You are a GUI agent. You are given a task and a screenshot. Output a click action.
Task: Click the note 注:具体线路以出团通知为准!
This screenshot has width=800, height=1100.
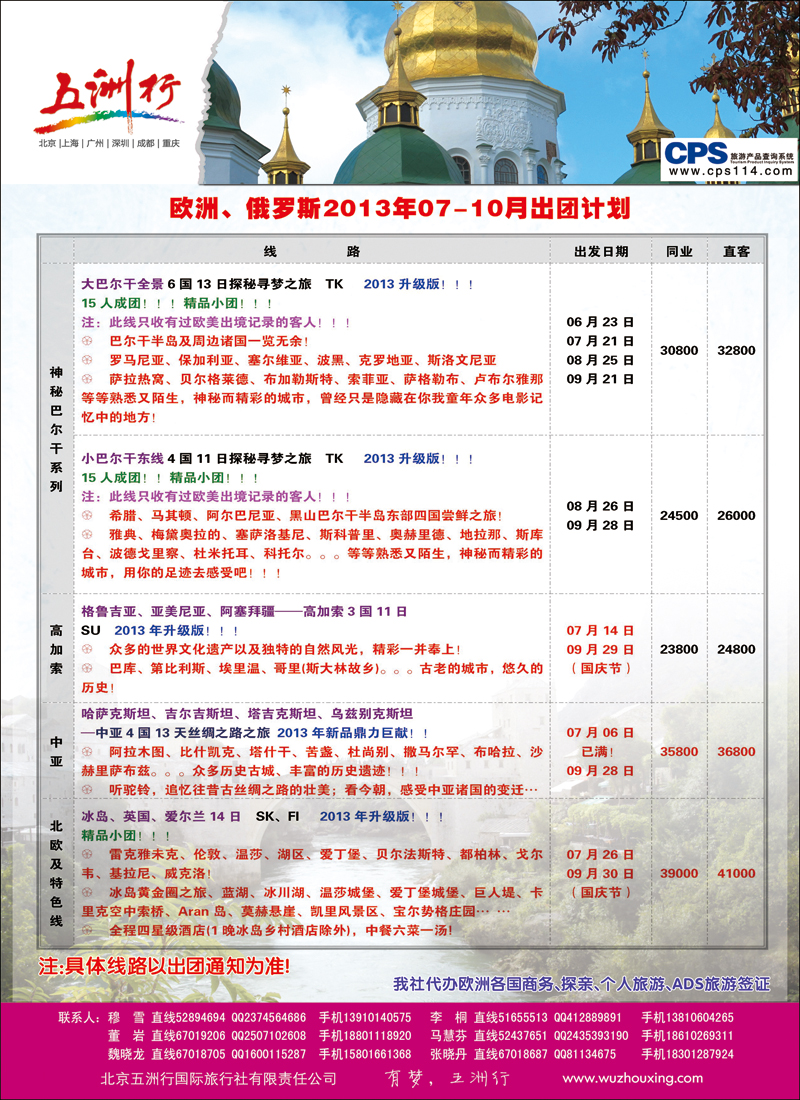(x=164, y=967)
